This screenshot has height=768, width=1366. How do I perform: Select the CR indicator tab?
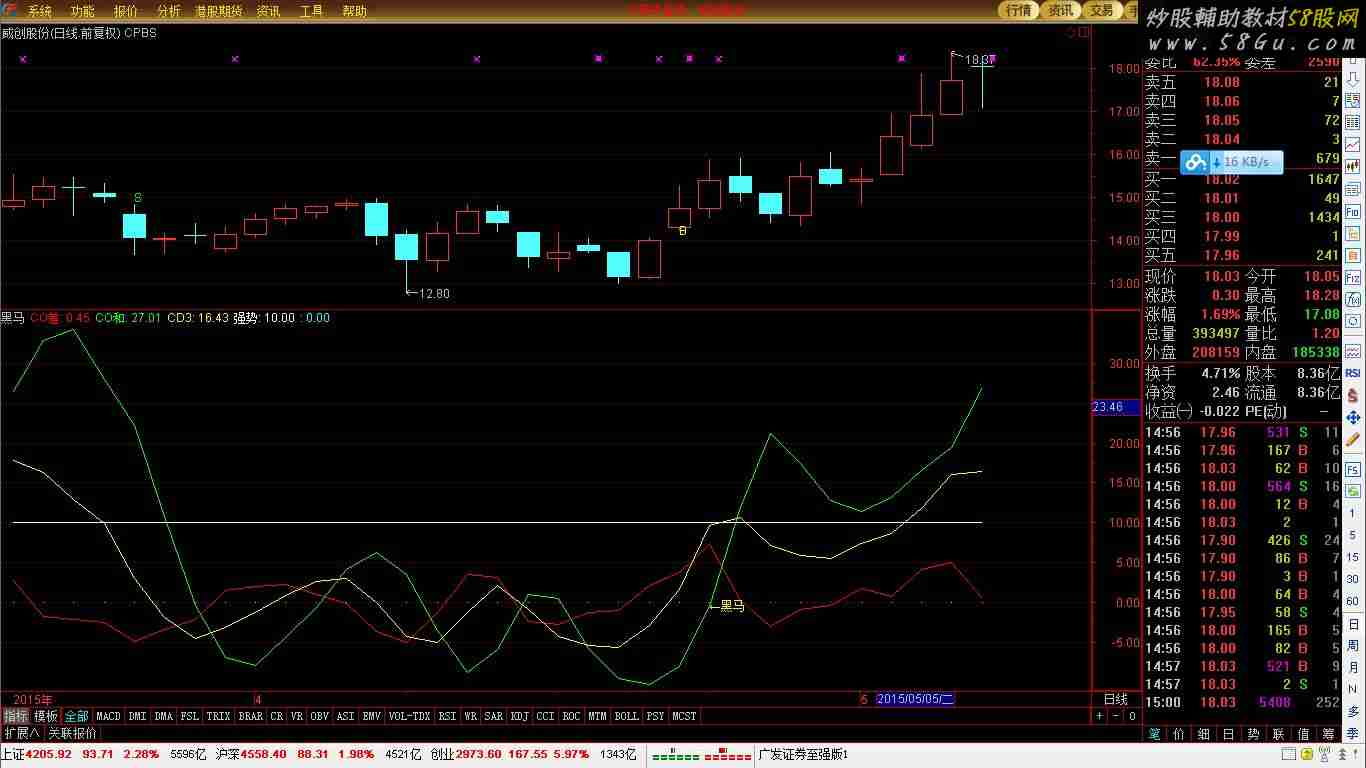[x=277, y=716]
